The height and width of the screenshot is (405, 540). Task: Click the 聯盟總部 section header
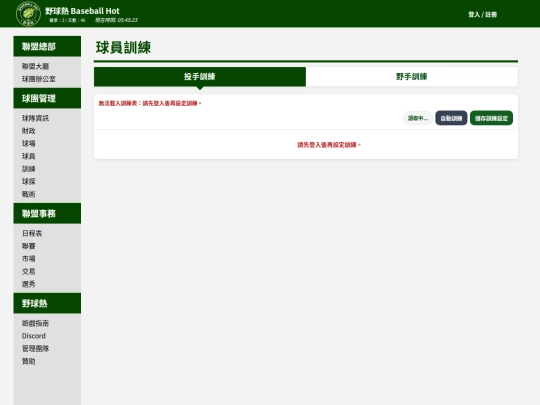(47, 46)
